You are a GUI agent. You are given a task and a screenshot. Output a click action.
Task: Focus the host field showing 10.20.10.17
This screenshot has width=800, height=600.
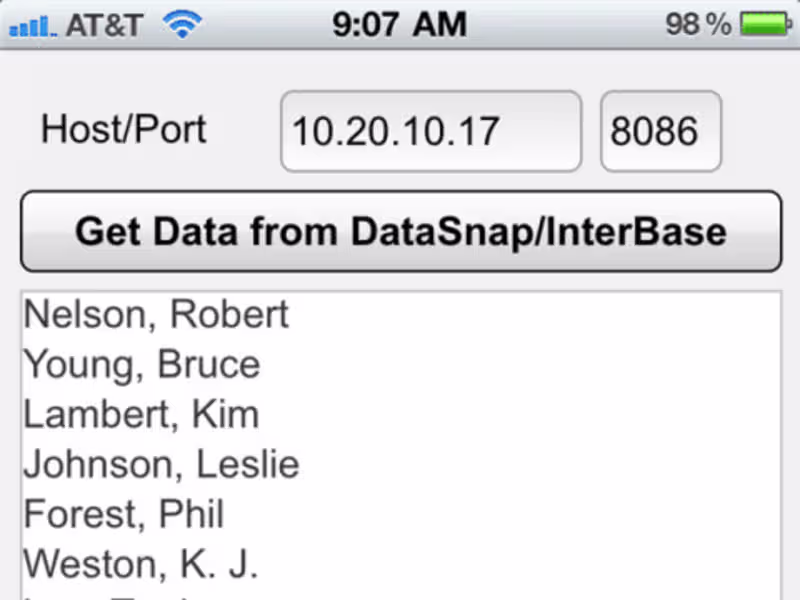(x=430, y=131)
